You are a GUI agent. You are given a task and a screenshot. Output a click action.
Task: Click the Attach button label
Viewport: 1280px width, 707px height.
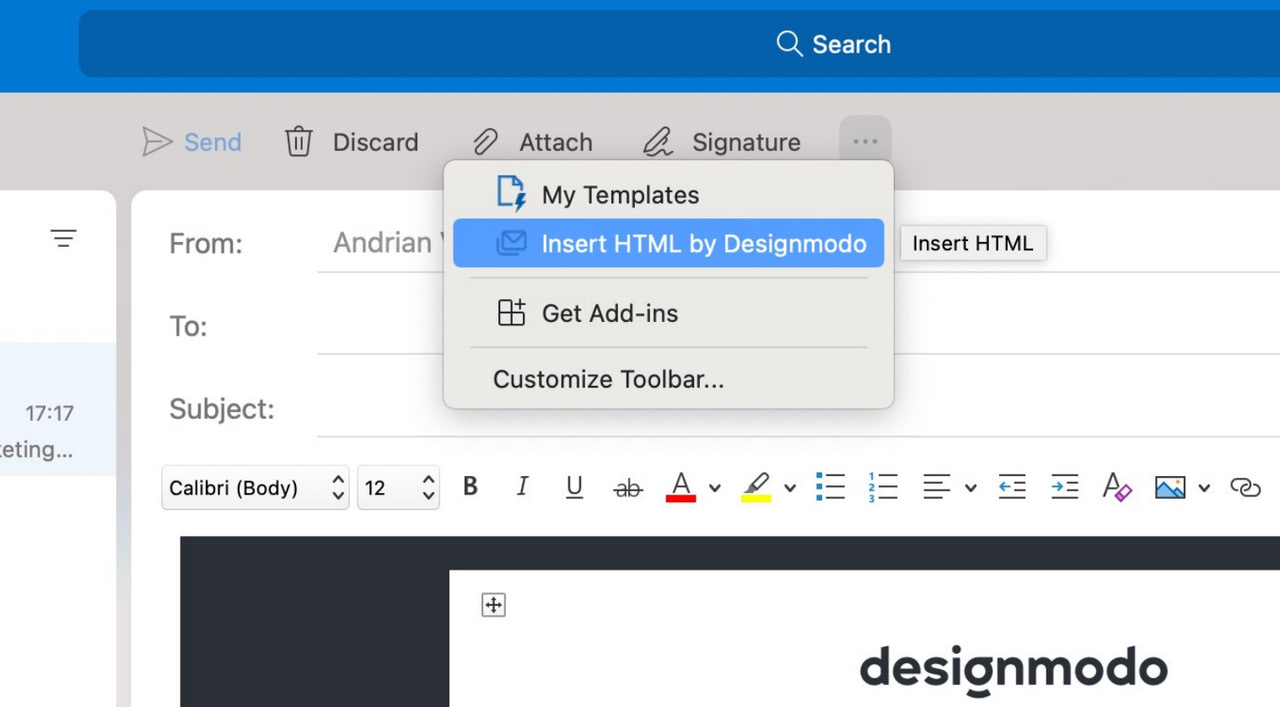pyautogui.click(x=556, y=142)
